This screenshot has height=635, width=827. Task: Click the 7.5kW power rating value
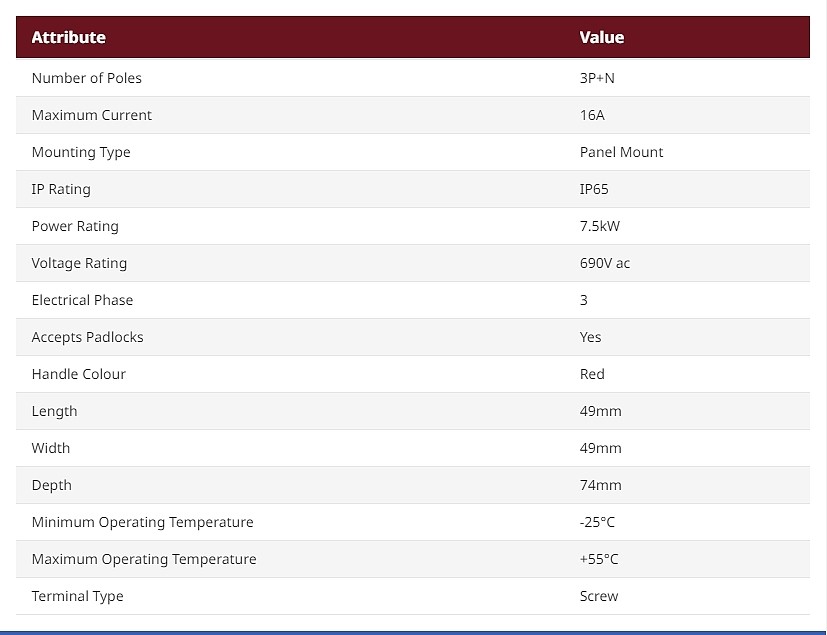pos(600,226)
